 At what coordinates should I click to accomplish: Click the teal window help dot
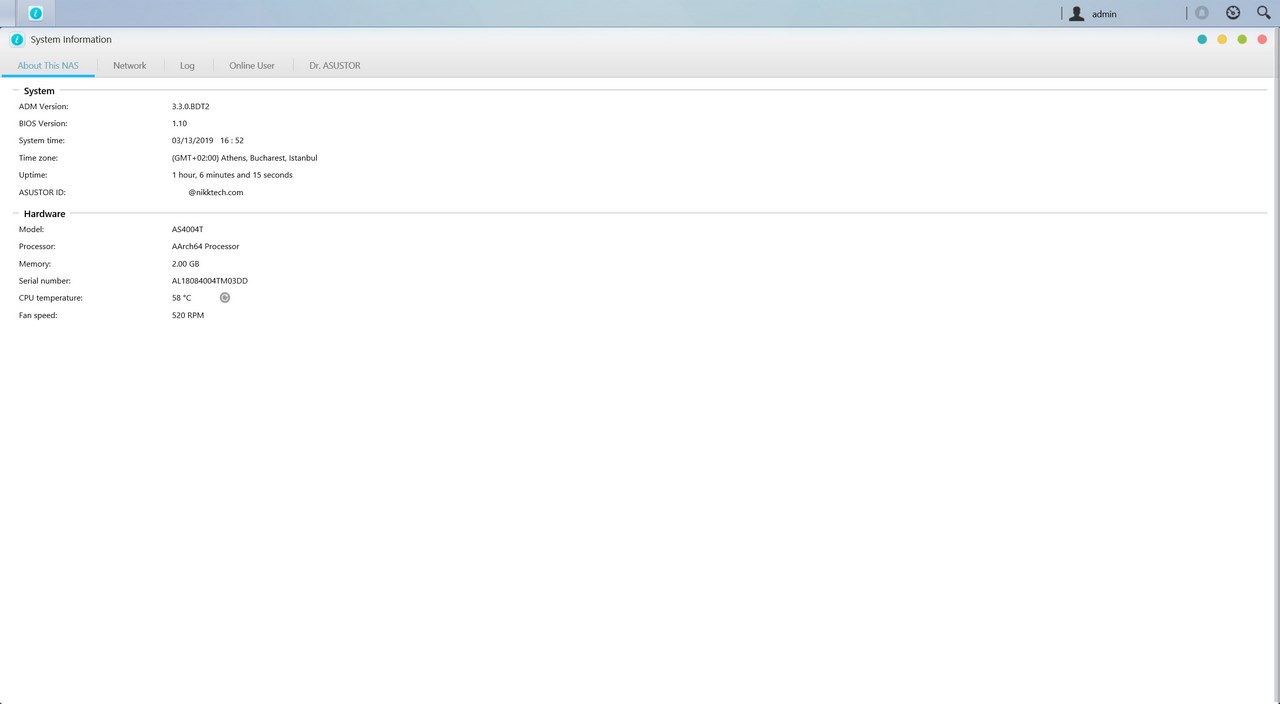coord(1202,40)
